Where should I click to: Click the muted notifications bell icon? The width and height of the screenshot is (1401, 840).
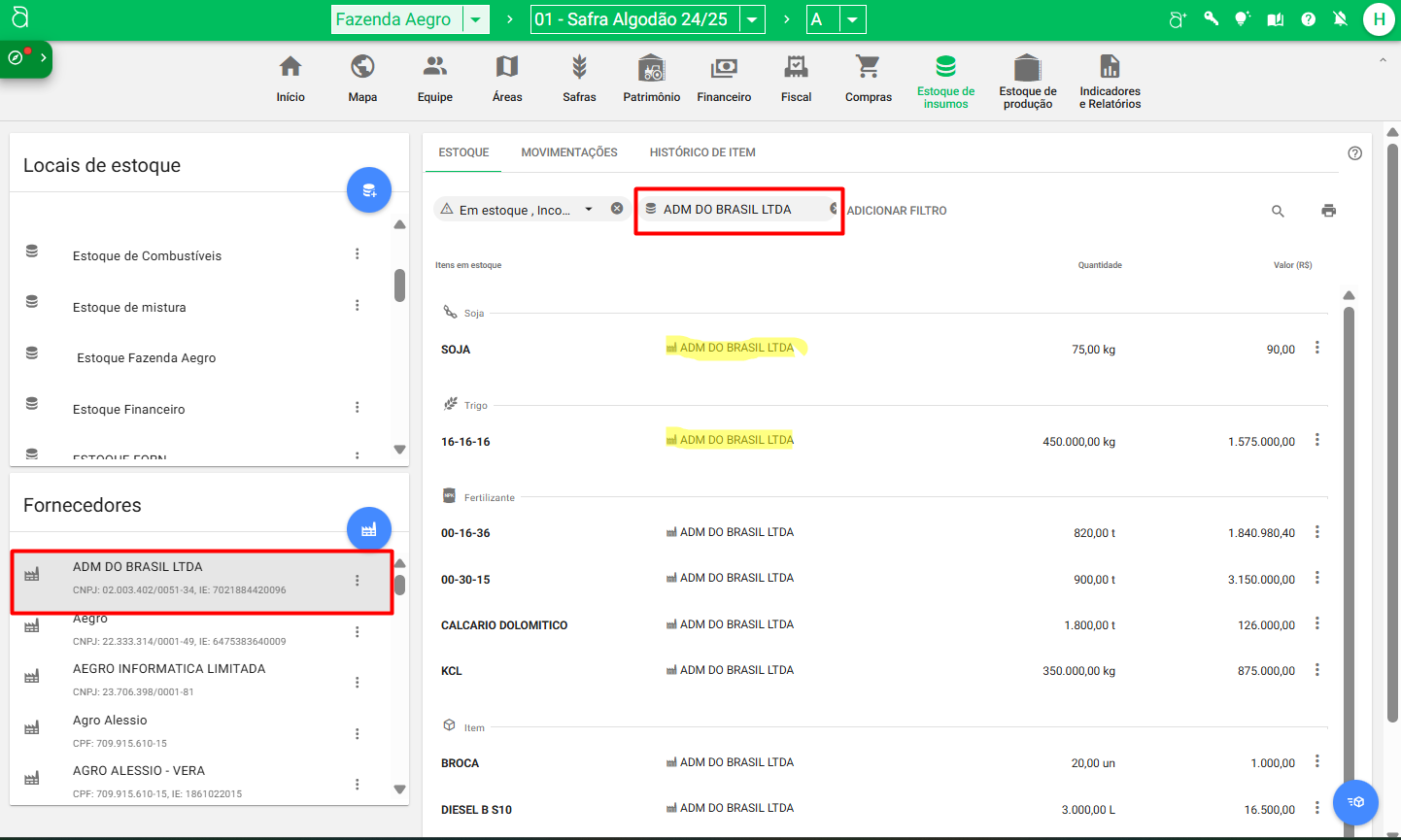tap(1340, 19)
